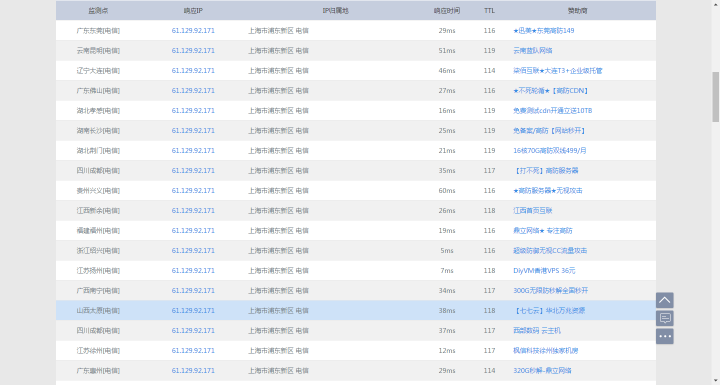This screenshot has height=385, width=720.
Task: Click the 12ms response time value
Action: [447, 351]
